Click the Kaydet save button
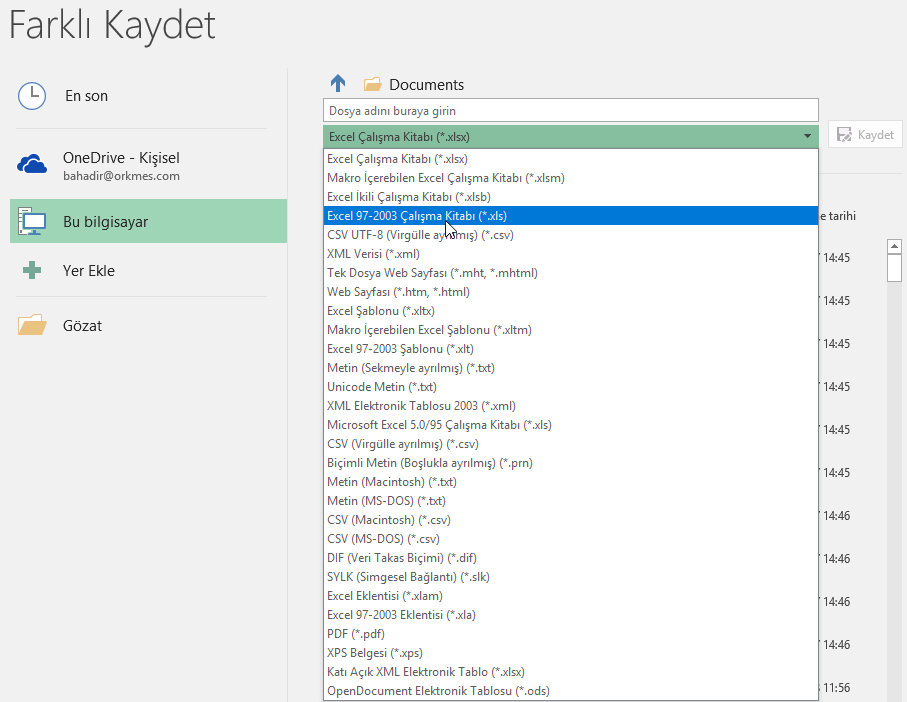Screen dimensions: 907x702 865,135
